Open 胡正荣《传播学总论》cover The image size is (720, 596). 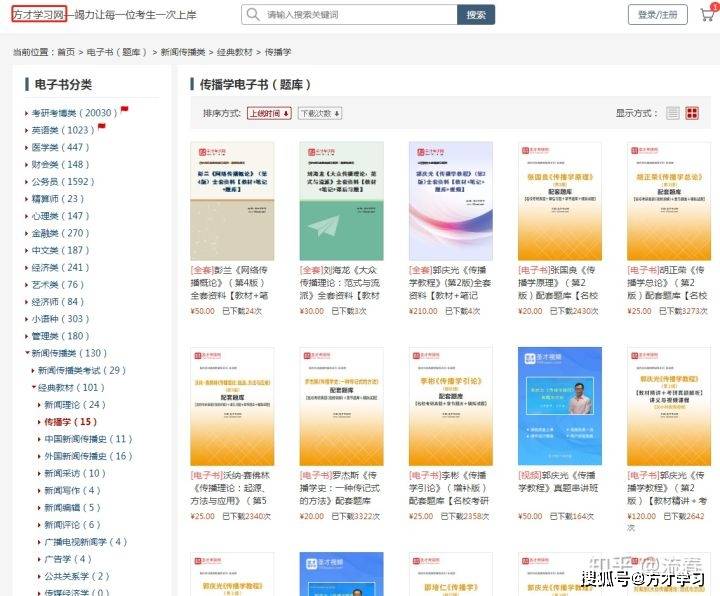click(669, 201)
